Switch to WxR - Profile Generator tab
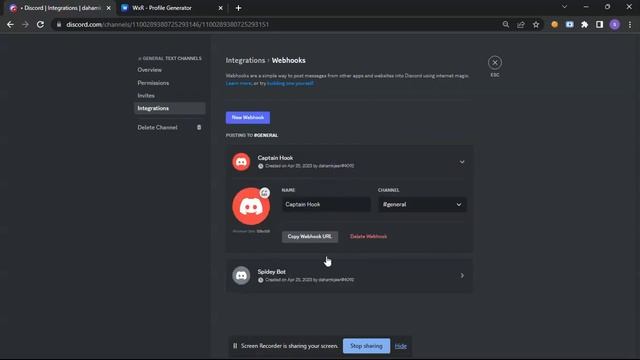The width and height of the screenshot is (640, 360). click(x=170, y=8)
